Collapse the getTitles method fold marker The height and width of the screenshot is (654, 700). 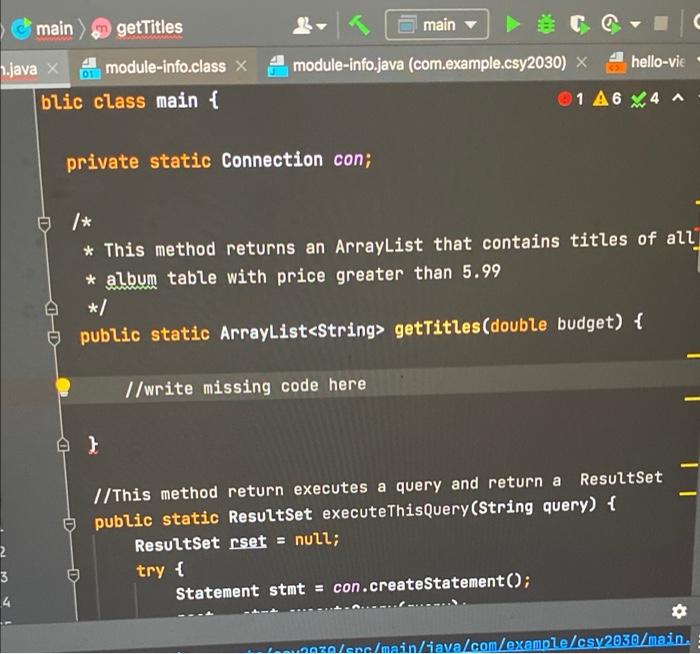tap(54, 337)
